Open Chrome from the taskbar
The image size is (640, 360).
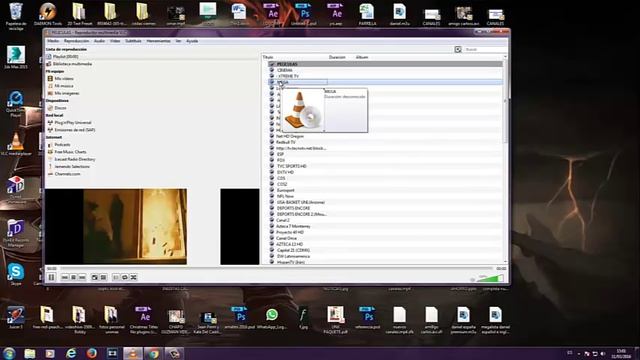[153, 353]
